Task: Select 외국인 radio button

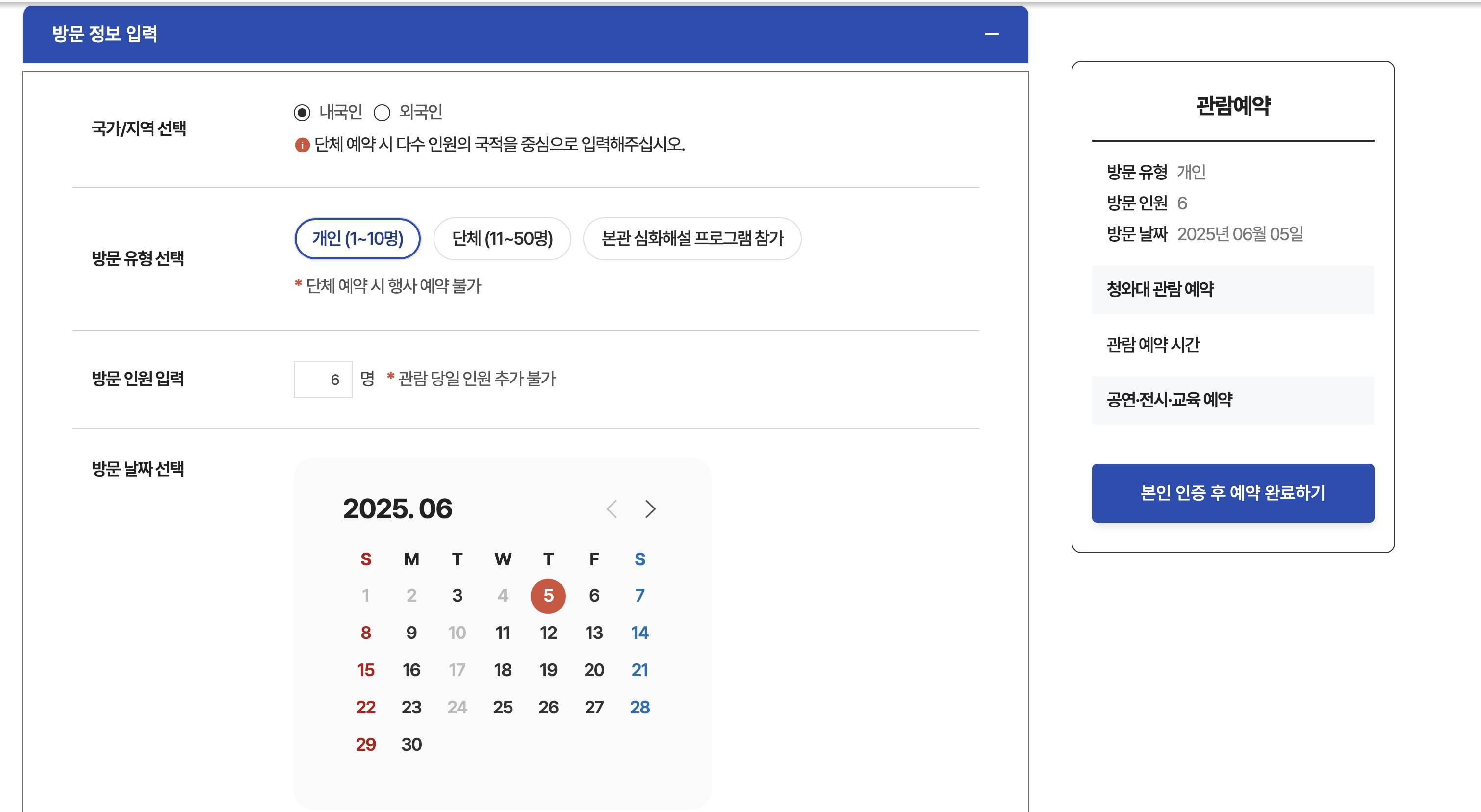Action: [x=382, y=113]
